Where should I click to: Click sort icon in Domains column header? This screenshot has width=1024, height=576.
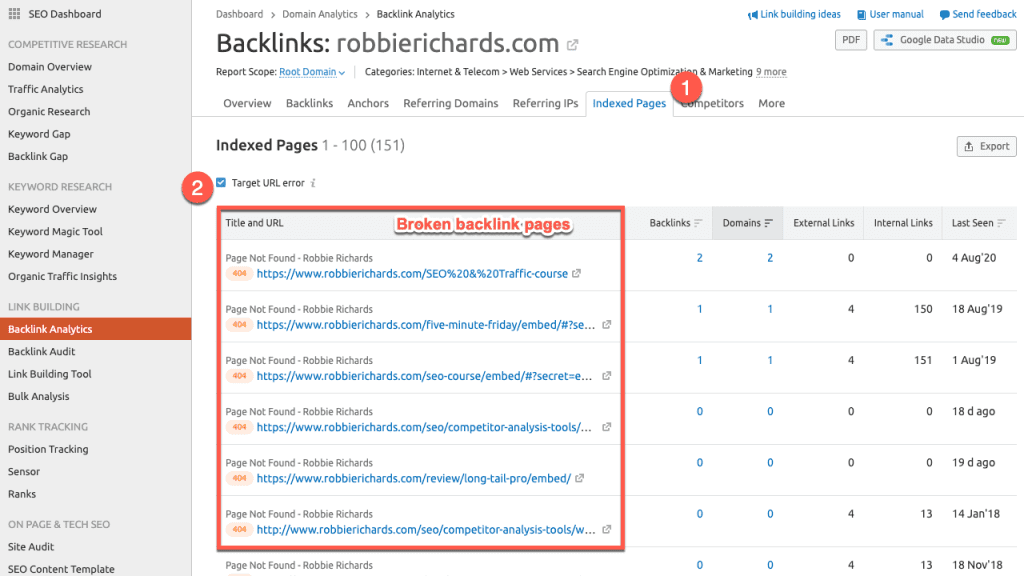click(x=768, y=223)
